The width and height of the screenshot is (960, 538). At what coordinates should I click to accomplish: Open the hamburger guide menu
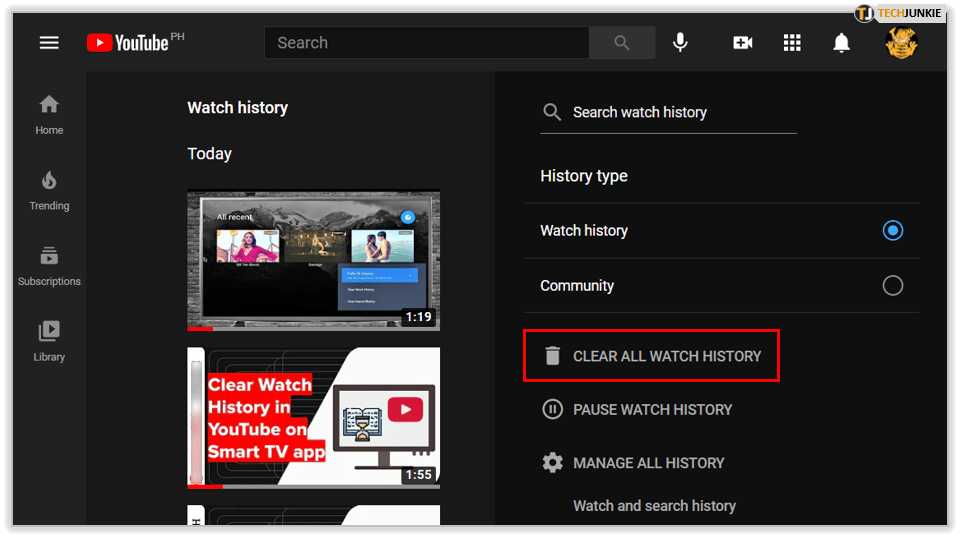[x=49, y=43]
